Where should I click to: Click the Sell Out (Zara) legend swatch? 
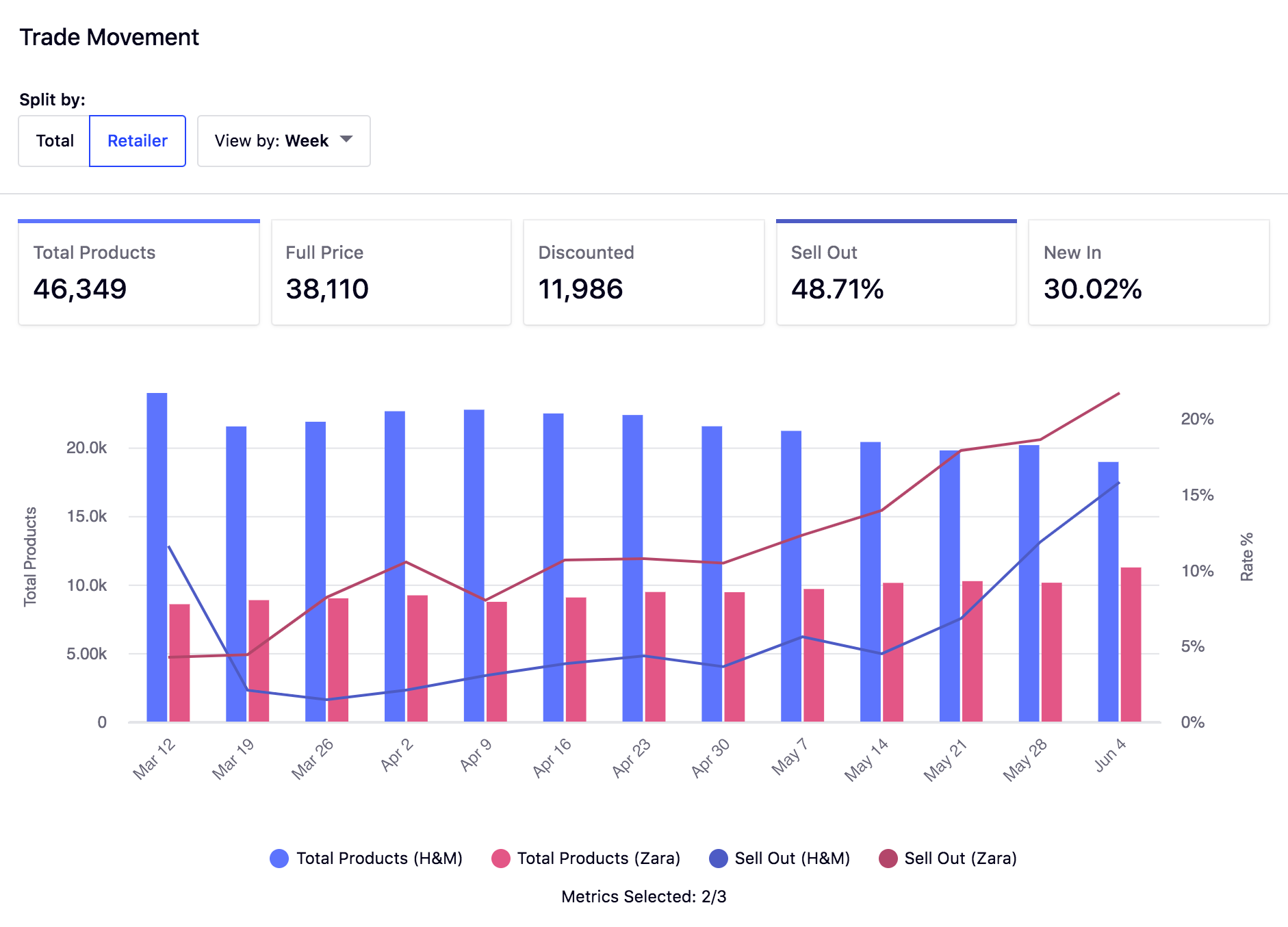click(x=888, y=859)
